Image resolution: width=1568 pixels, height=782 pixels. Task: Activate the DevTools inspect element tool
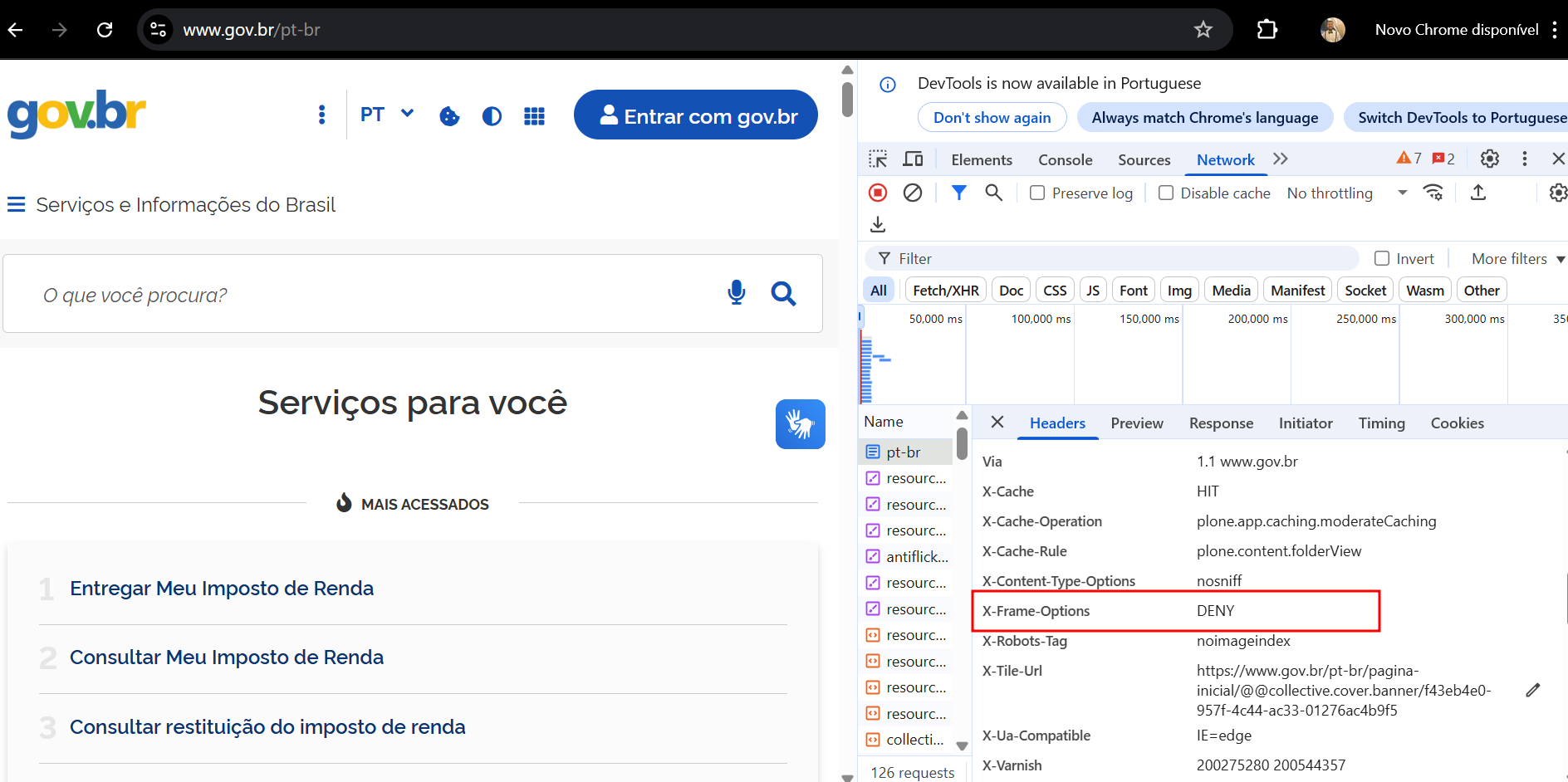click(878, 159)
